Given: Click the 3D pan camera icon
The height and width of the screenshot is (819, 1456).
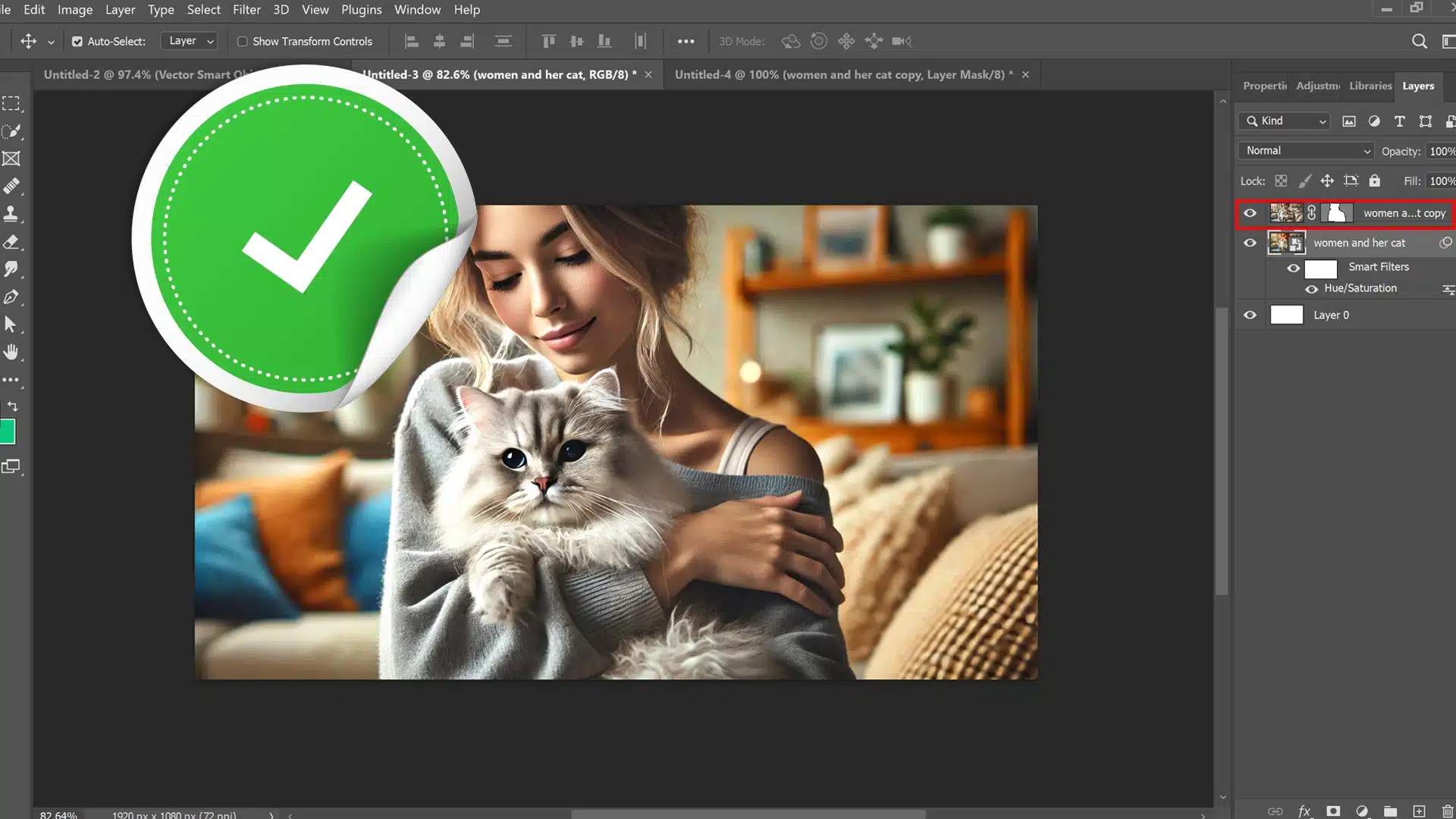Looking at the screenshot, I should pyautogui.click(x=846, y=41).
